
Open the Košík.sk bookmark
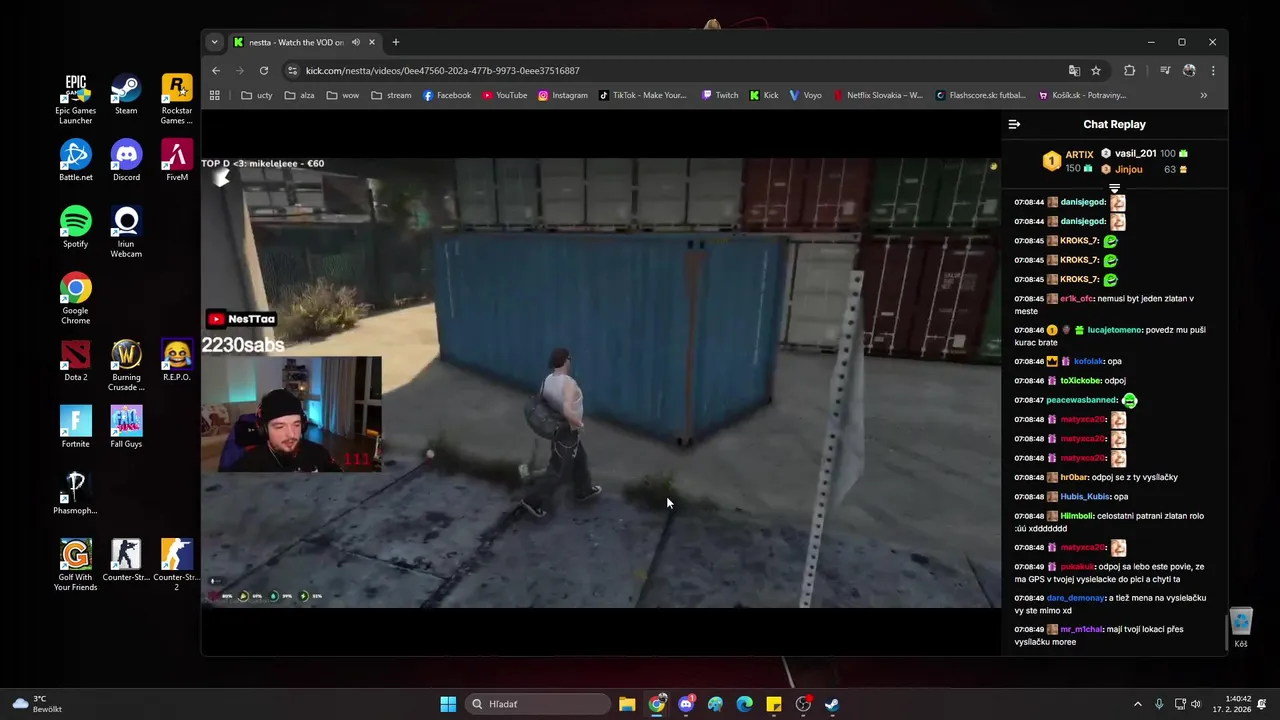click(x=1083, y=95)
